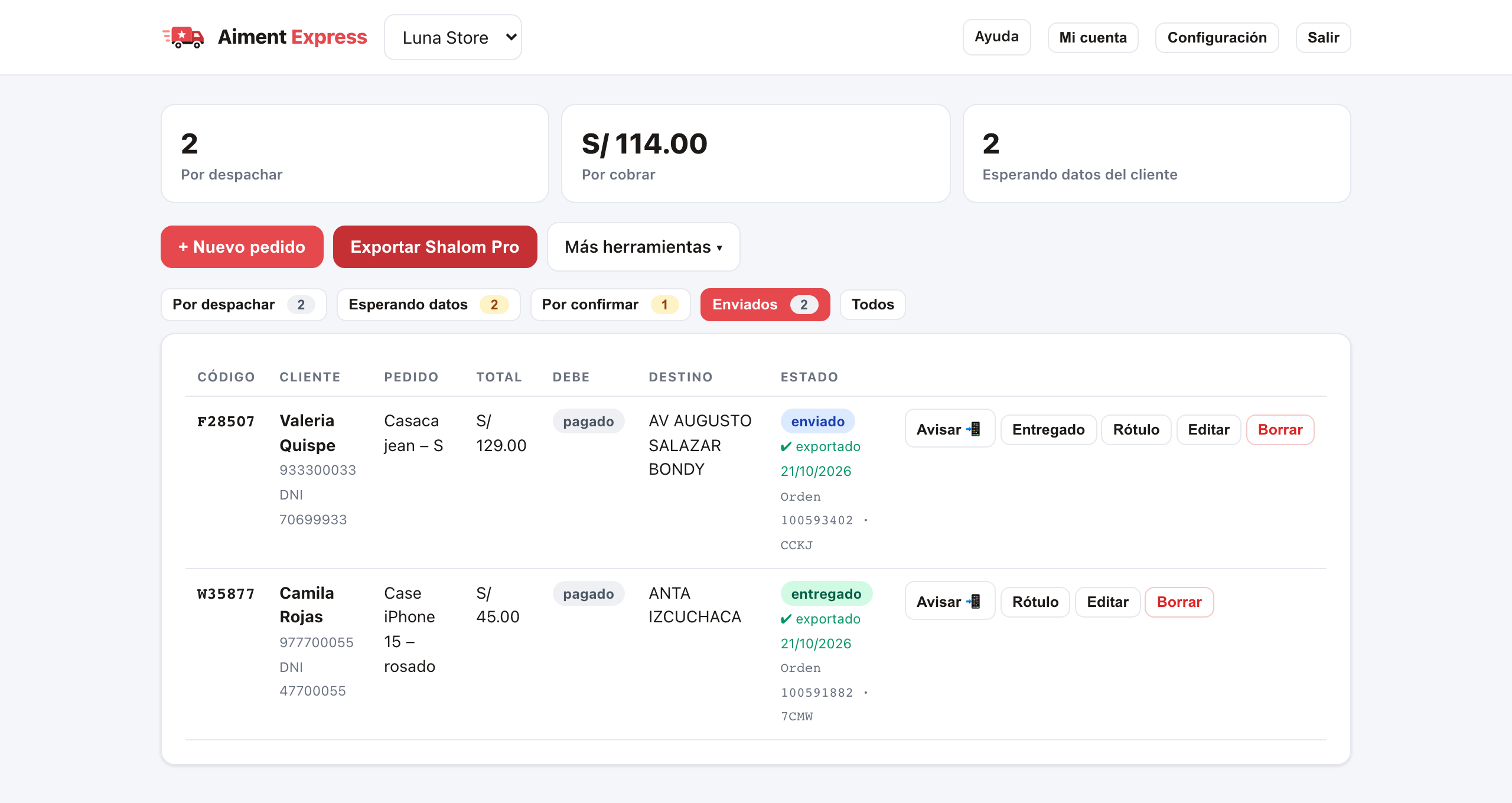Log out using Salir
Screen dimensions: 1512x803
click(x=1323, y=38)
